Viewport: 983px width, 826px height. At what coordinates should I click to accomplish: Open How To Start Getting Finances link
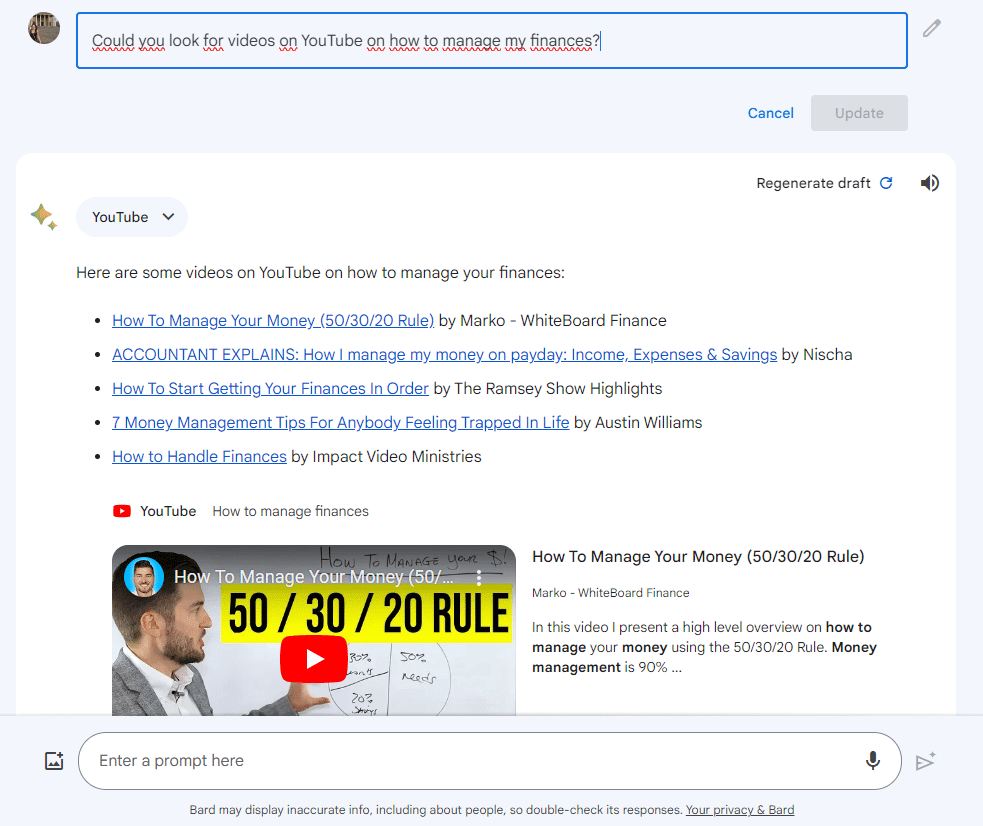coord(270,389)
